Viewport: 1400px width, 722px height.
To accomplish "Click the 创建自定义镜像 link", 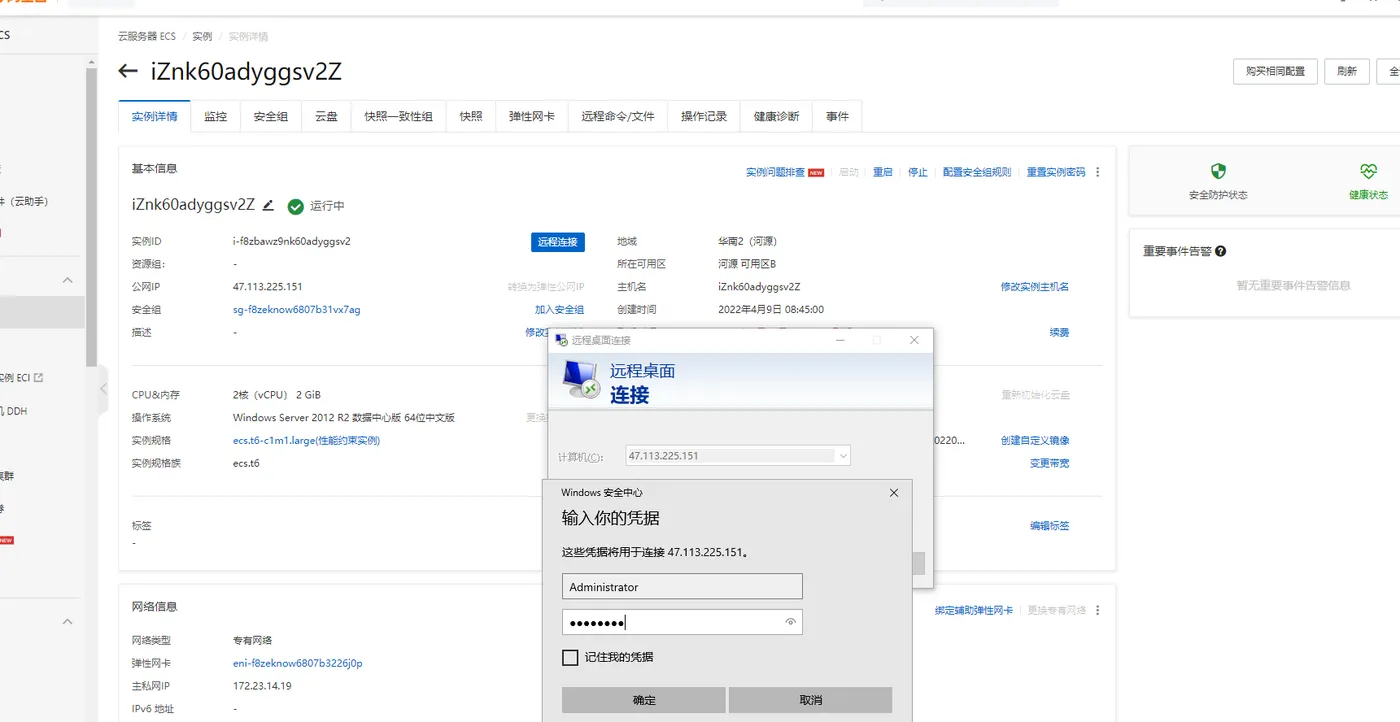I will click(x=1035, y=440).
